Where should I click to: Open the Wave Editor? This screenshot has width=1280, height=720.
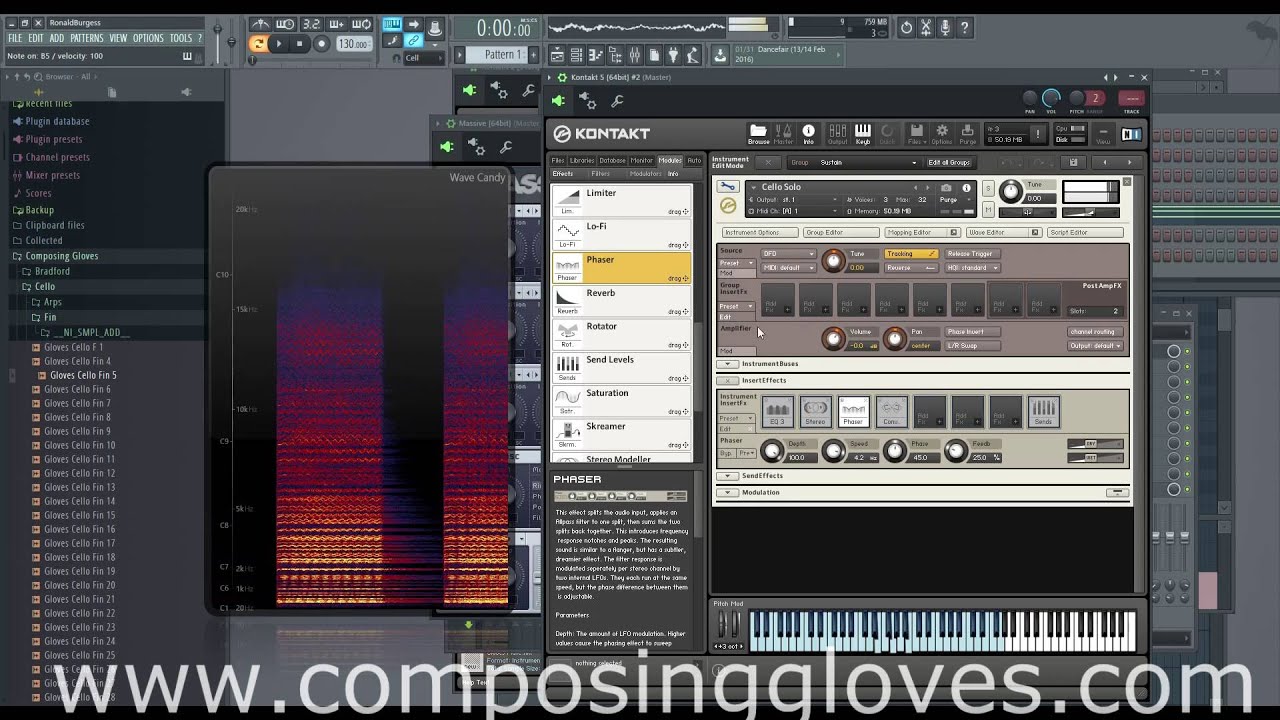1002,233
